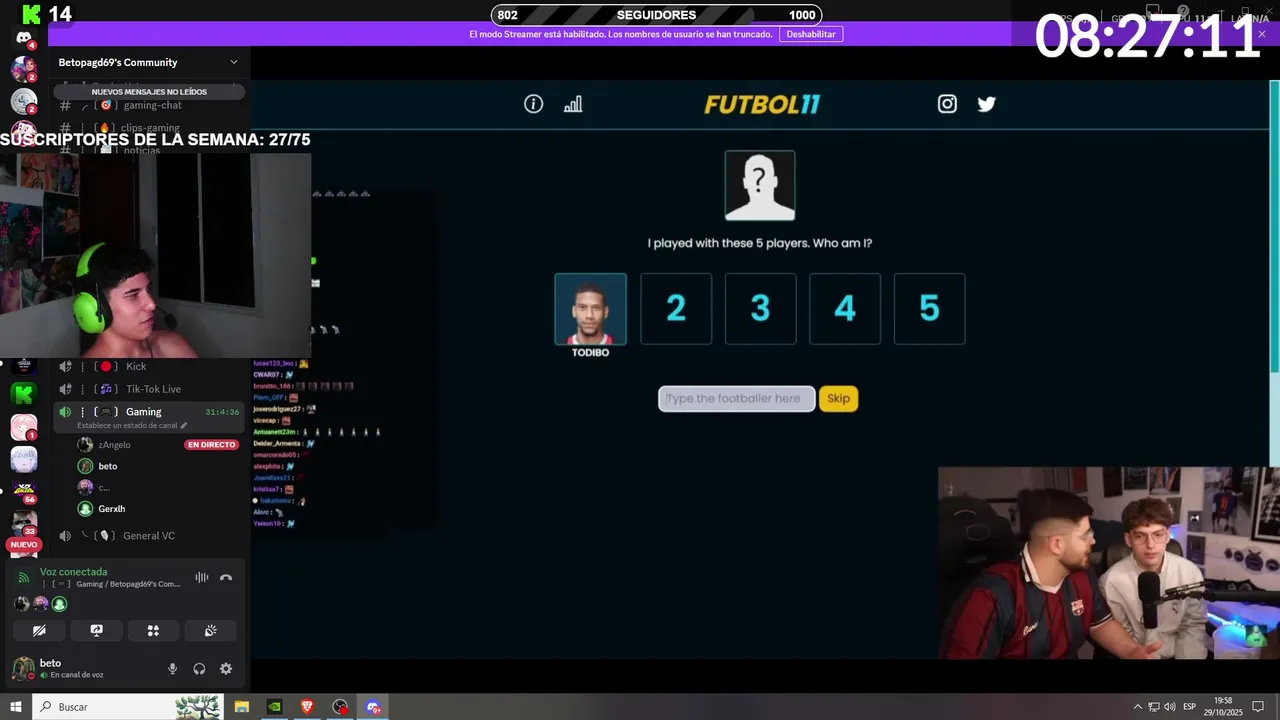
Task: Open NVIDIA app from the taskbar
Action: point(275,707)
